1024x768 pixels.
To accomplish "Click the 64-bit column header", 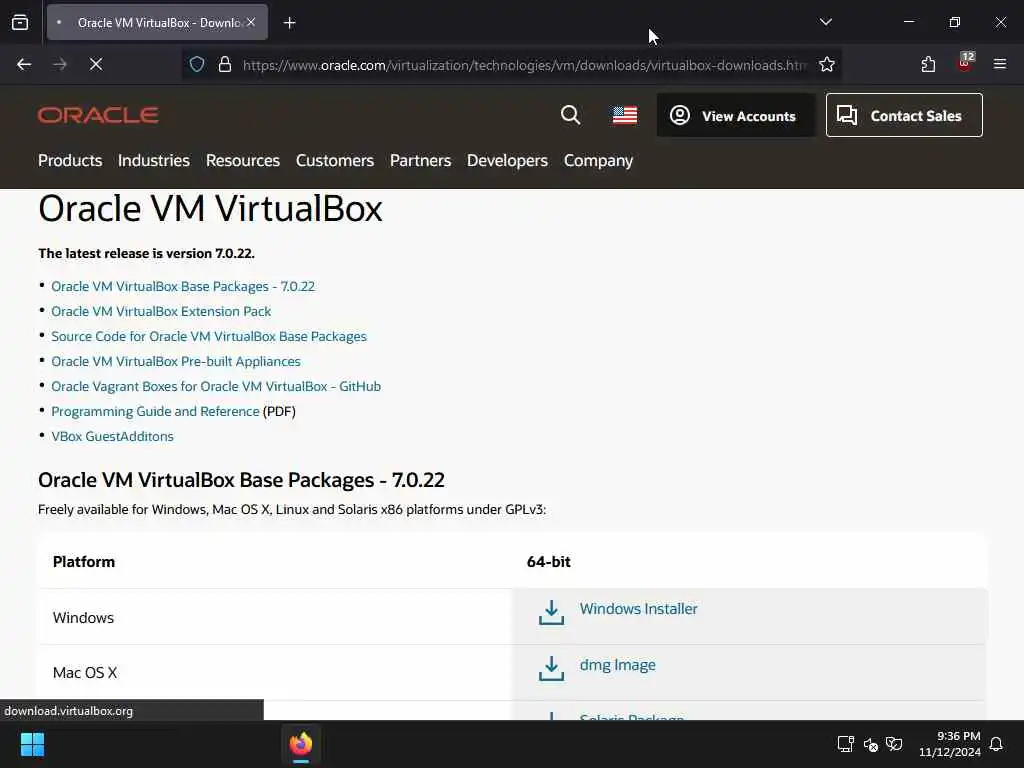I will [x=549, y=562].
